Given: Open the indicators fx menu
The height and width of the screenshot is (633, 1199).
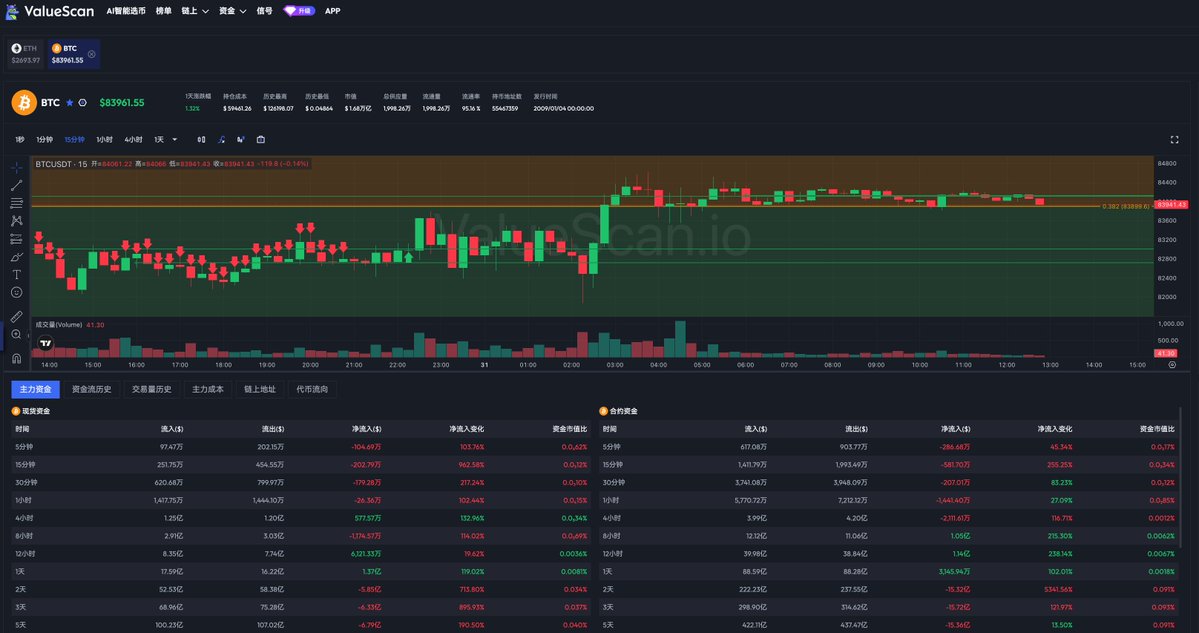Looking at the screenshot, I should (x=221, y=140).
